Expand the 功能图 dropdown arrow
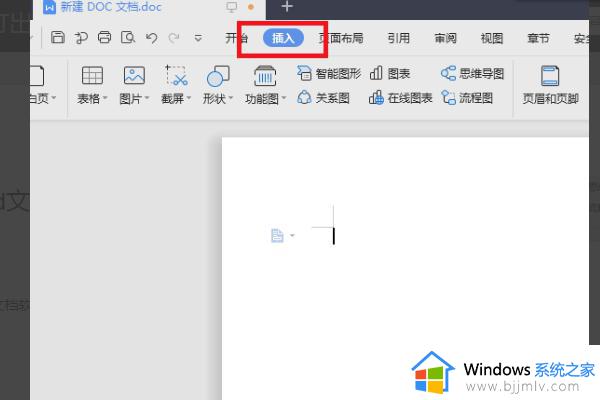 [x=284, y=98]
